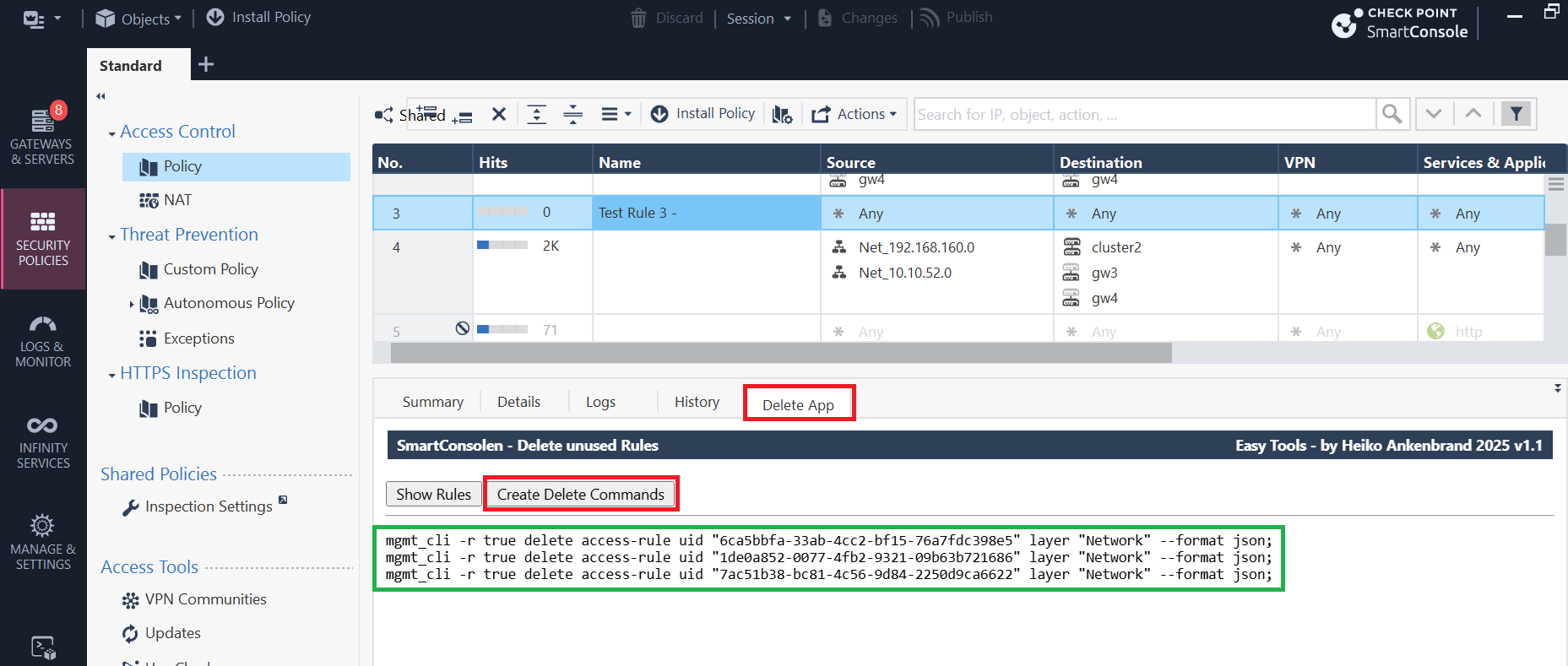The height and width of the screenshot is (666, 1568).
Task: Click Create Delete Commands button
Action: [581, 494]
